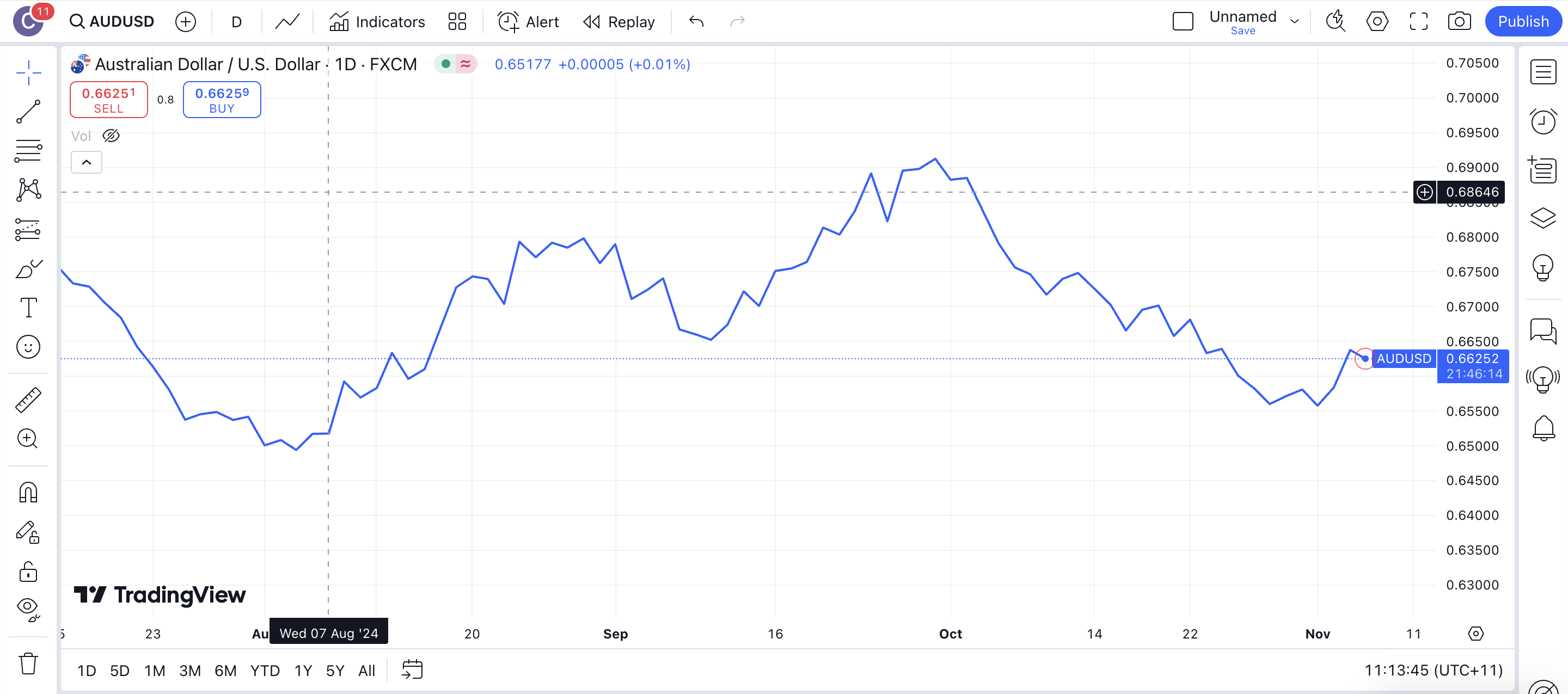The height and width of the screenshot is (694, 1568).
Task: Click the blue Publish button
Action: click(x=1522, y=22)
